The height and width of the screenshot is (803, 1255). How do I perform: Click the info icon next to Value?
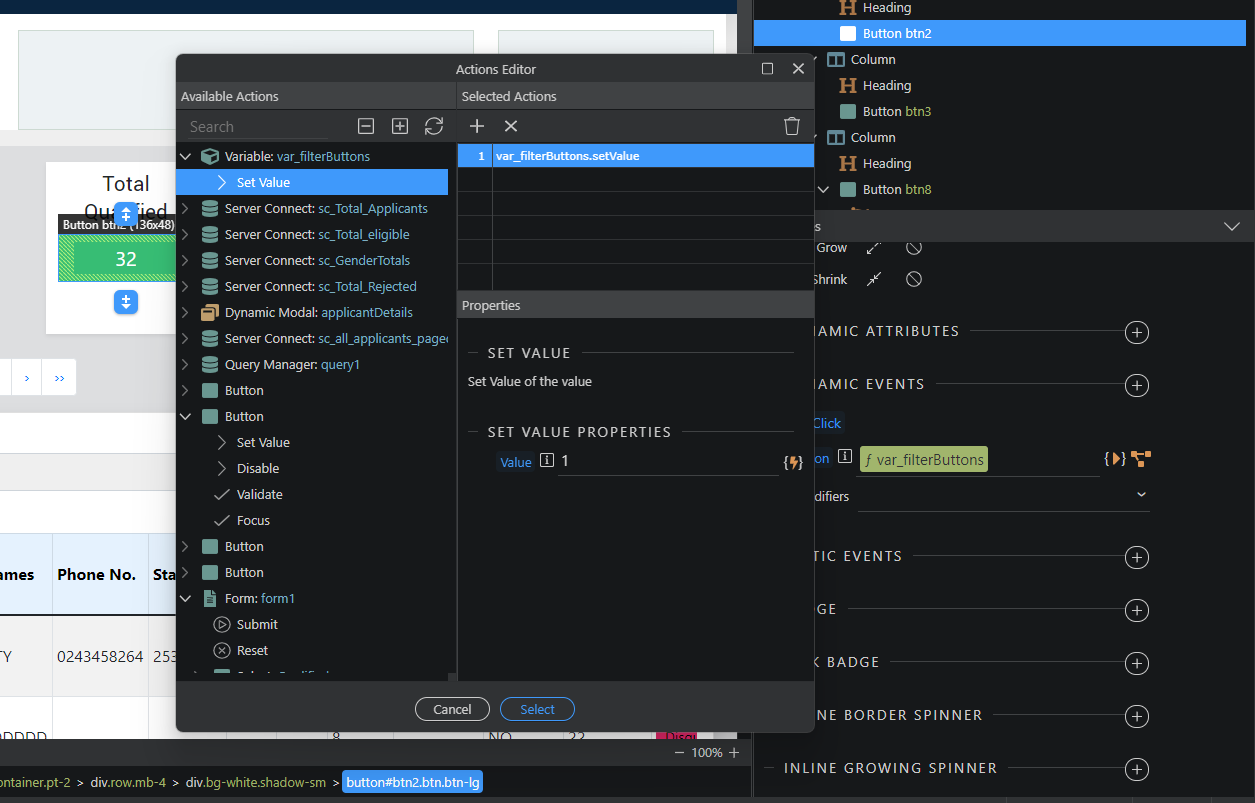[547, 461]
